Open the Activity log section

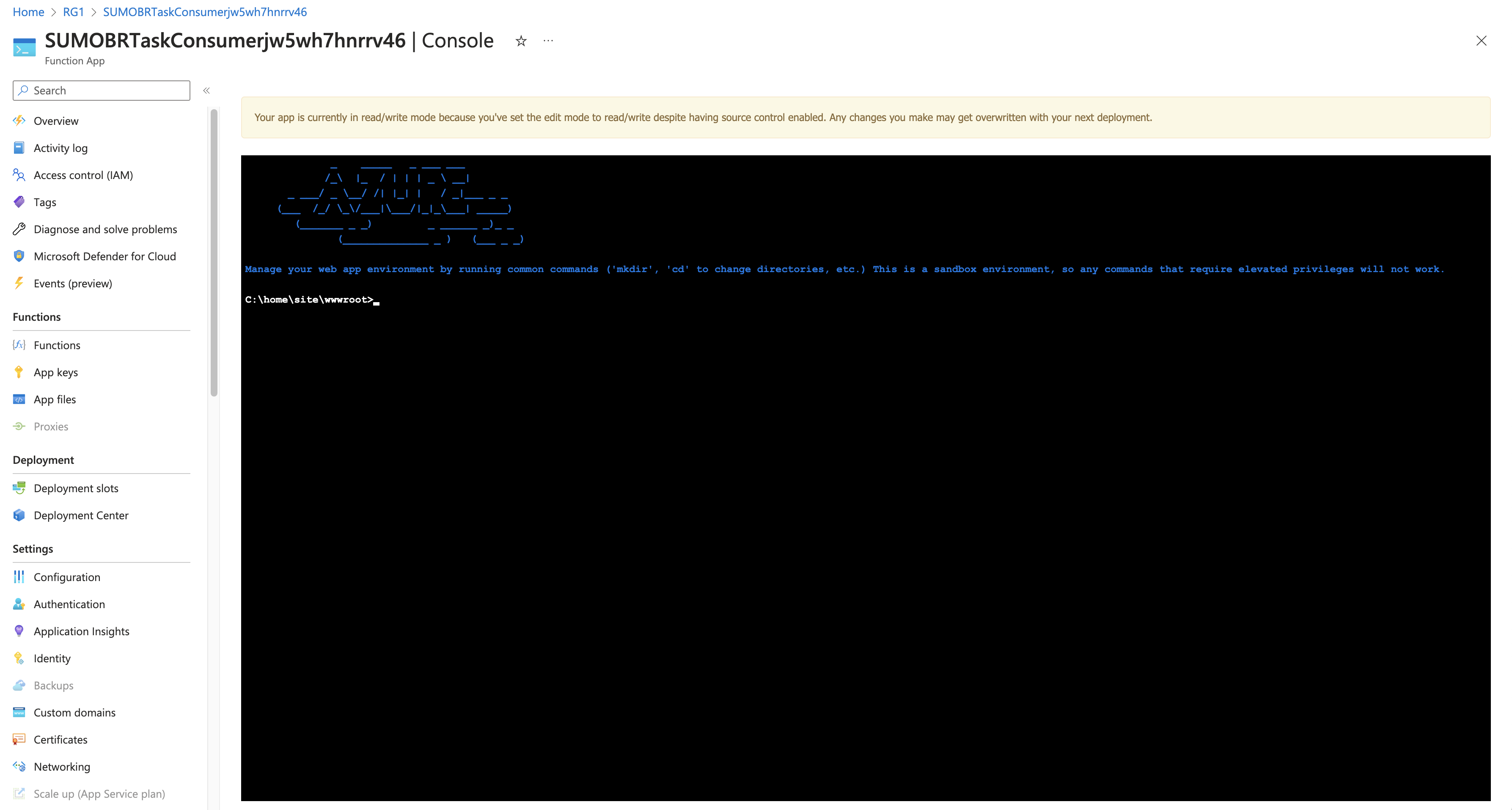click(x=60, y=147)
